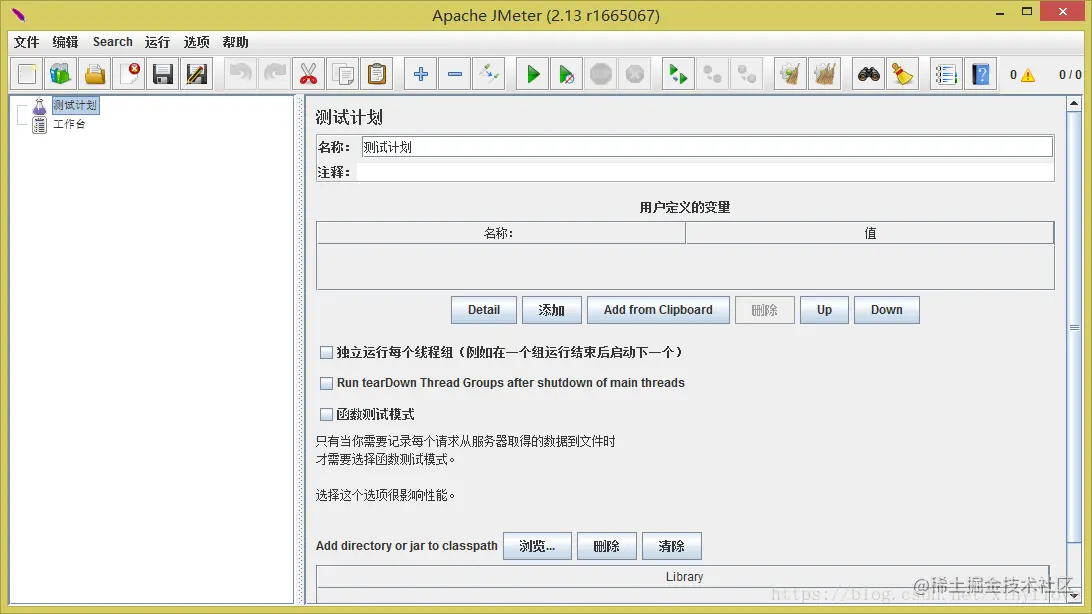Viewport: 1092px width, 614px height.
Task: Click the Toggle enable/disable icon
Action: [x=489, y=74]
